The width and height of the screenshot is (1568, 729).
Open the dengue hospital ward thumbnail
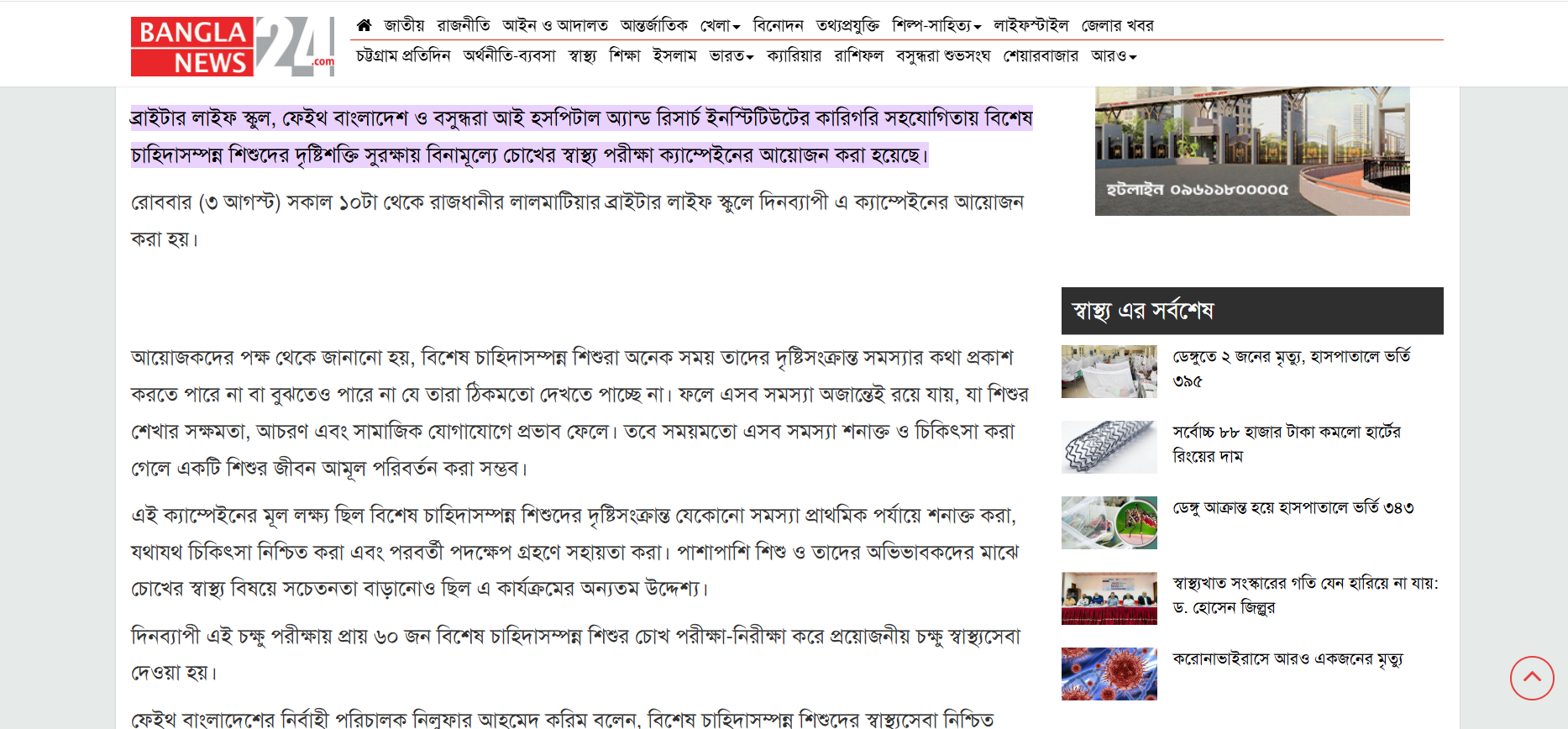pos(1109,371)
